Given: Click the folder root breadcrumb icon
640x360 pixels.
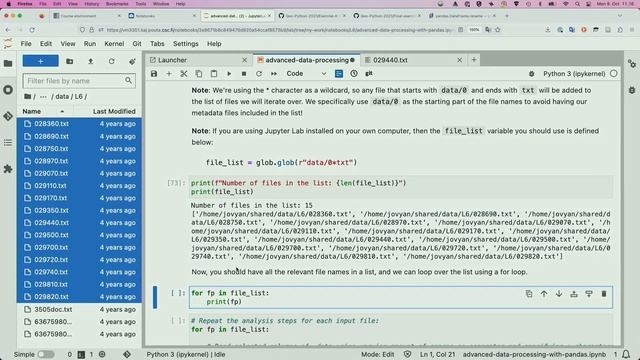Looking at the screenshot, I should click(x=28, y=97).
